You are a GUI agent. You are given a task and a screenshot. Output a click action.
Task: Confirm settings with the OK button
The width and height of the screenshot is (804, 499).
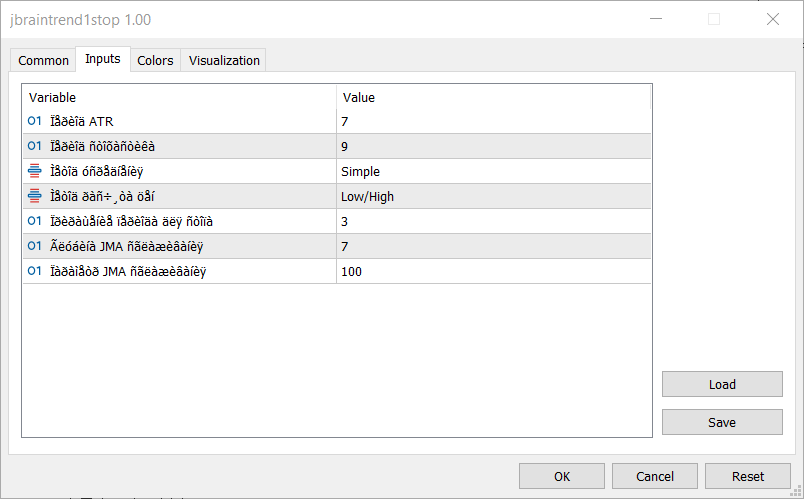point(562,476)
